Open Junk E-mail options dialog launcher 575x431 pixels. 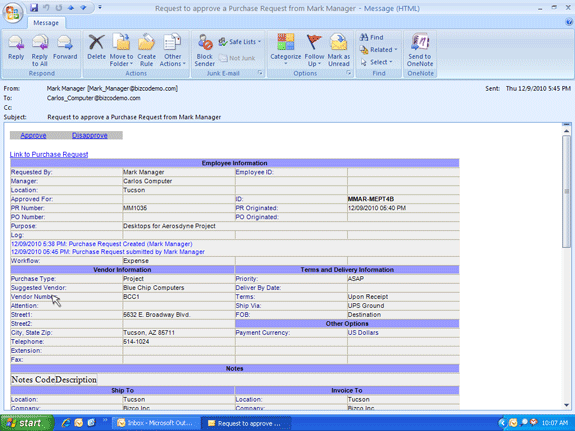260,73
